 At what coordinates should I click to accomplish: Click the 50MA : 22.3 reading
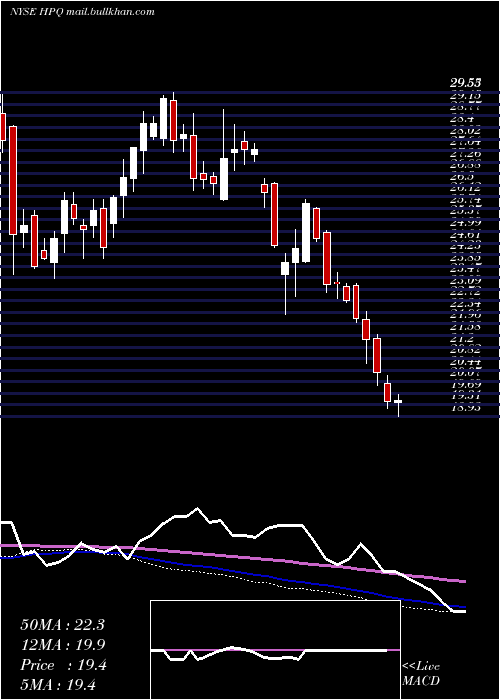coord(62,625)
